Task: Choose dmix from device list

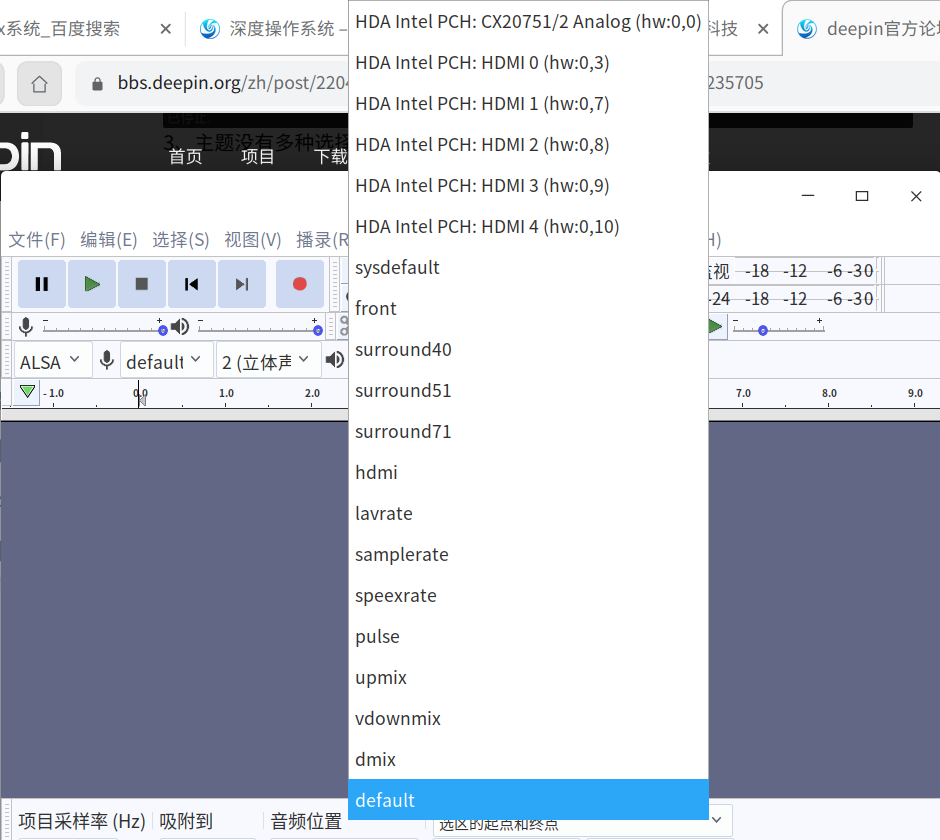Action: pos(528,760)
